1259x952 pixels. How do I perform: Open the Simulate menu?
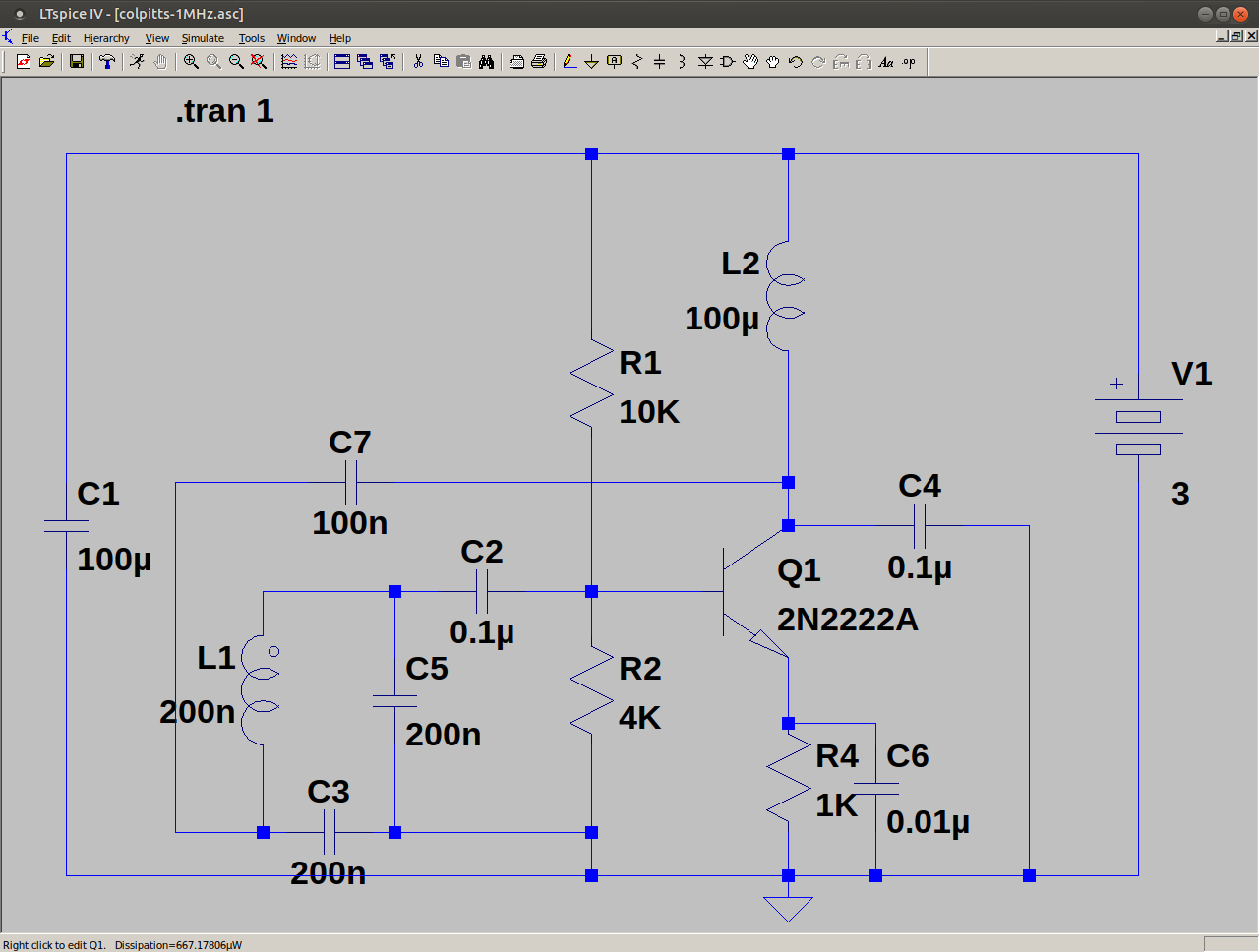tap(203, 38)
